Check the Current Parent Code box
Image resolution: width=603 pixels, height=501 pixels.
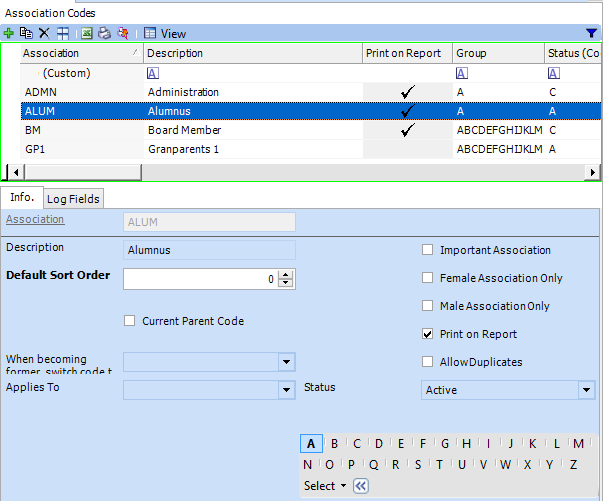tap(130, 321)
